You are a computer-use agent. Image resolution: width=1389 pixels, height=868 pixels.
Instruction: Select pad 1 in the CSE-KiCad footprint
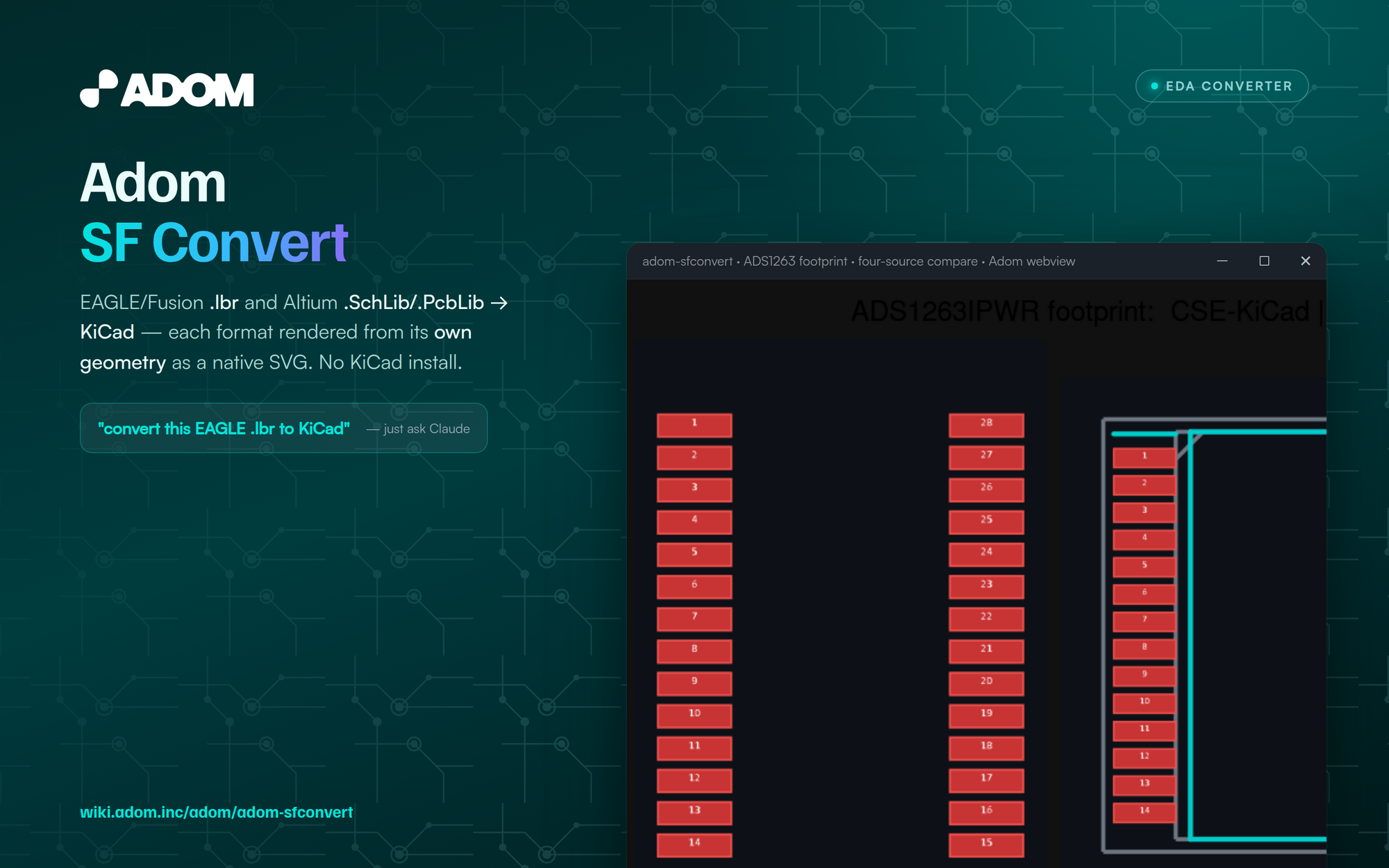(1144, 457)
